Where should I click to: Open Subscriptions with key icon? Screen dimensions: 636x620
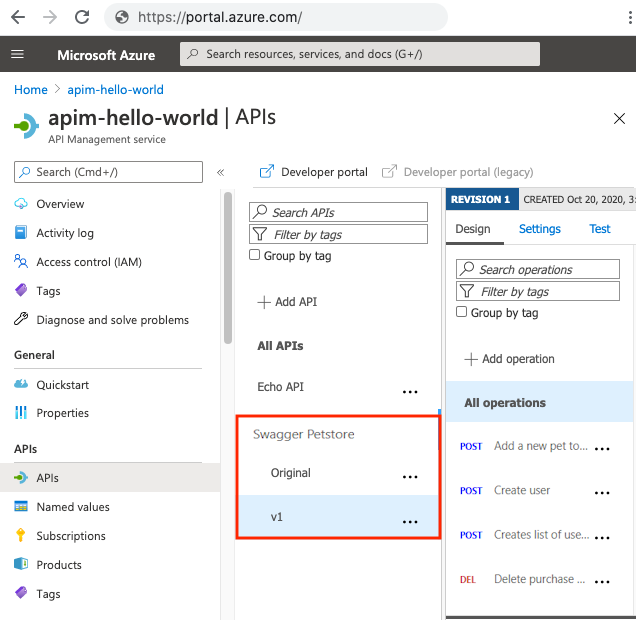tap(70, 536)
